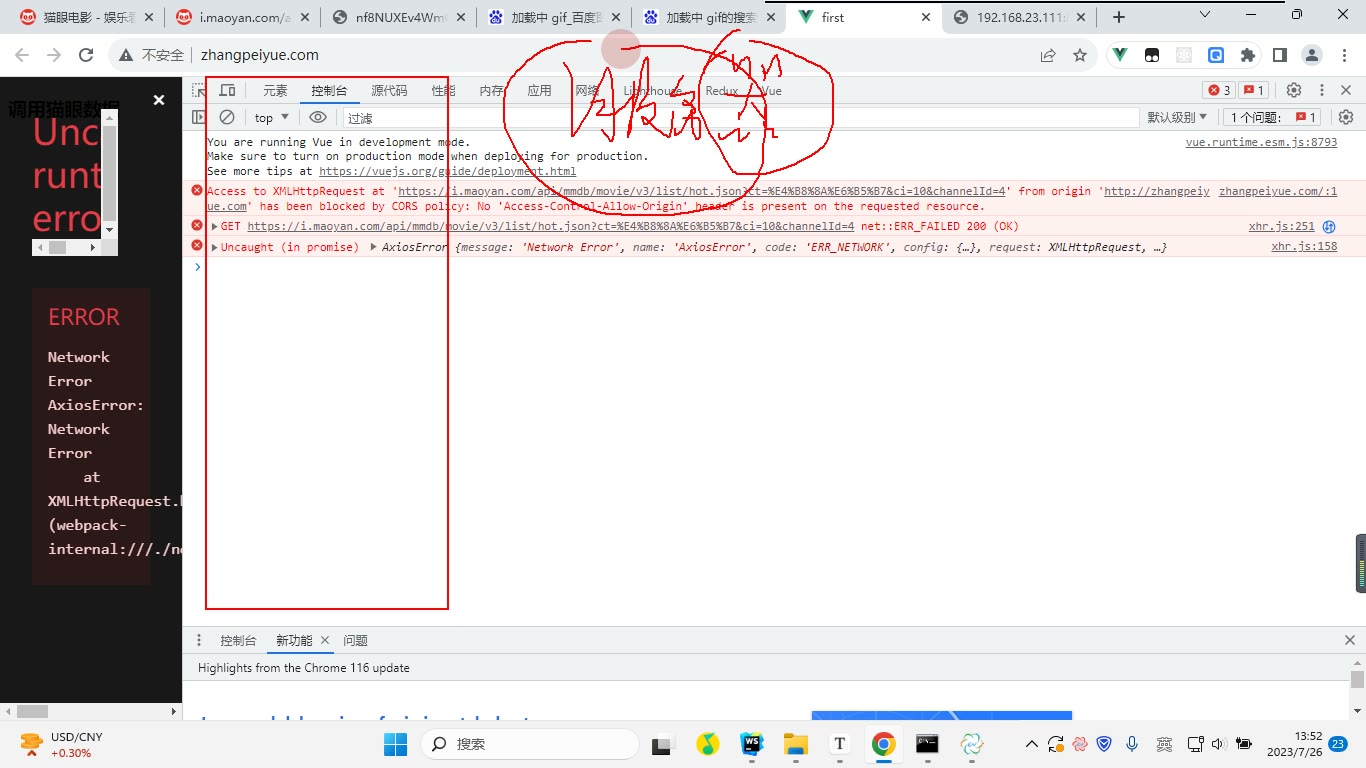Open the Chrome profile avatar
Viewport: 1366px width, 768px height.
click(1312, 55)
